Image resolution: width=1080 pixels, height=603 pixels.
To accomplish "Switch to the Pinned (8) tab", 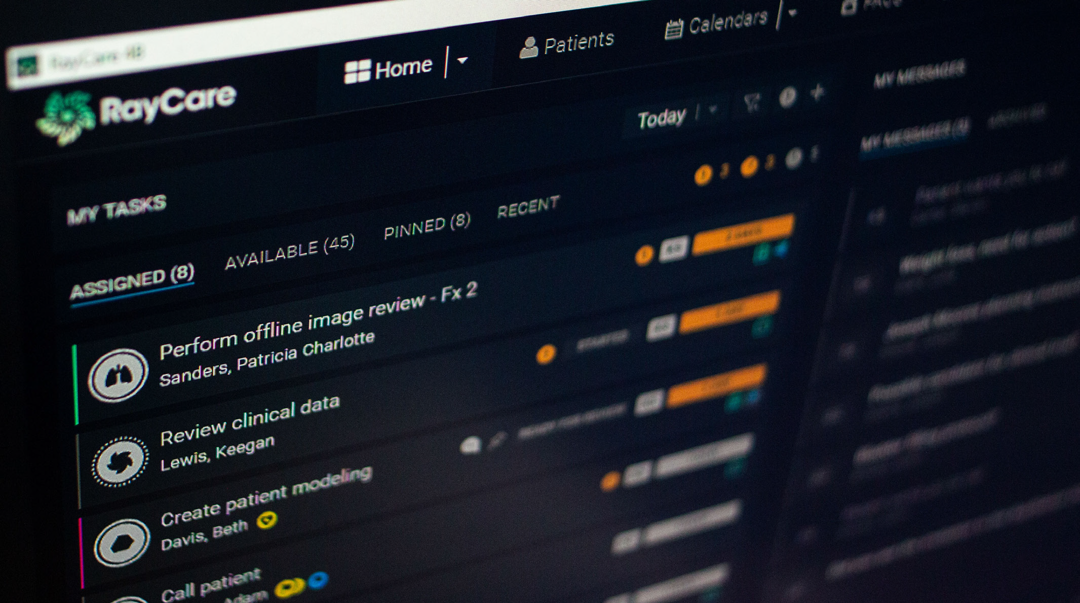I will click(427, 226).
